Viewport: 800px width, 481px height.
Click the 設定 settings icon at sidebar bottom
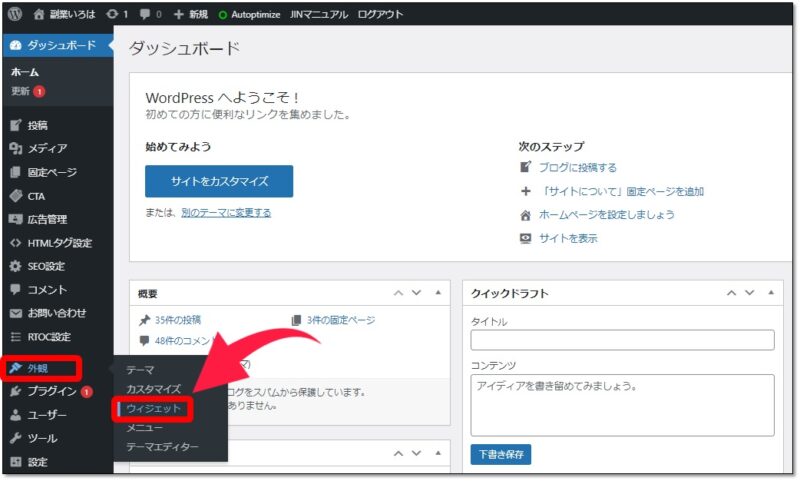click(x=16, y=462)
